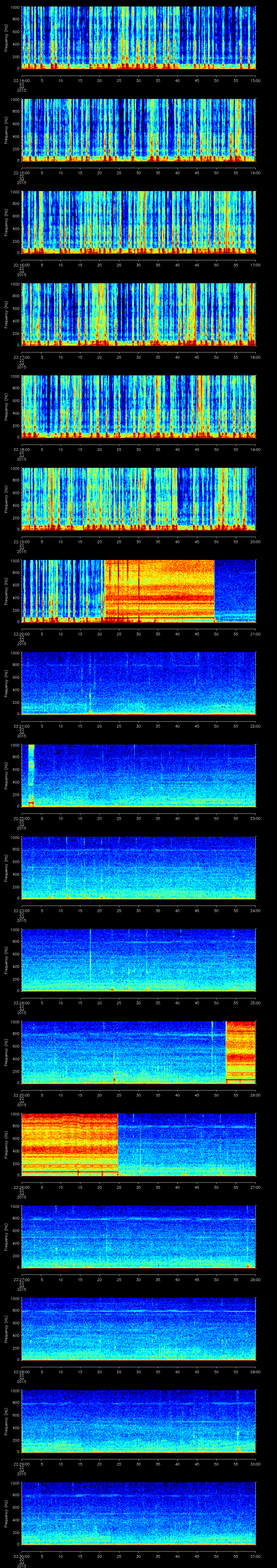Image resolution: width=277 pixels, height=1568 pixels.
Task: Click the 22:21:00 start time label
Action: pyautogui.click(x=21, y=726)
